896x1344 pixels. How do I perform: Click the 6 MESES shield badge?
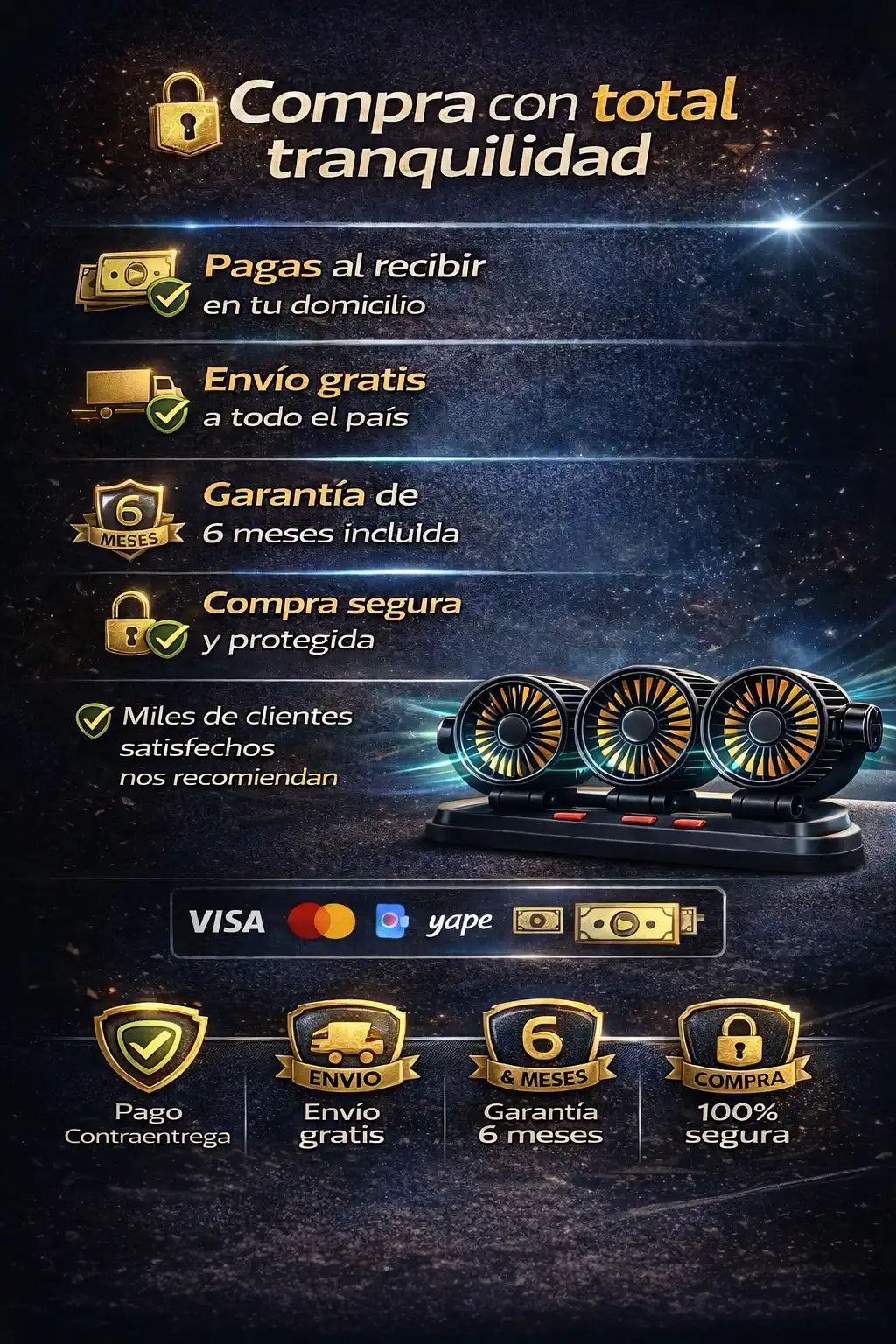[x=129, y=517]
